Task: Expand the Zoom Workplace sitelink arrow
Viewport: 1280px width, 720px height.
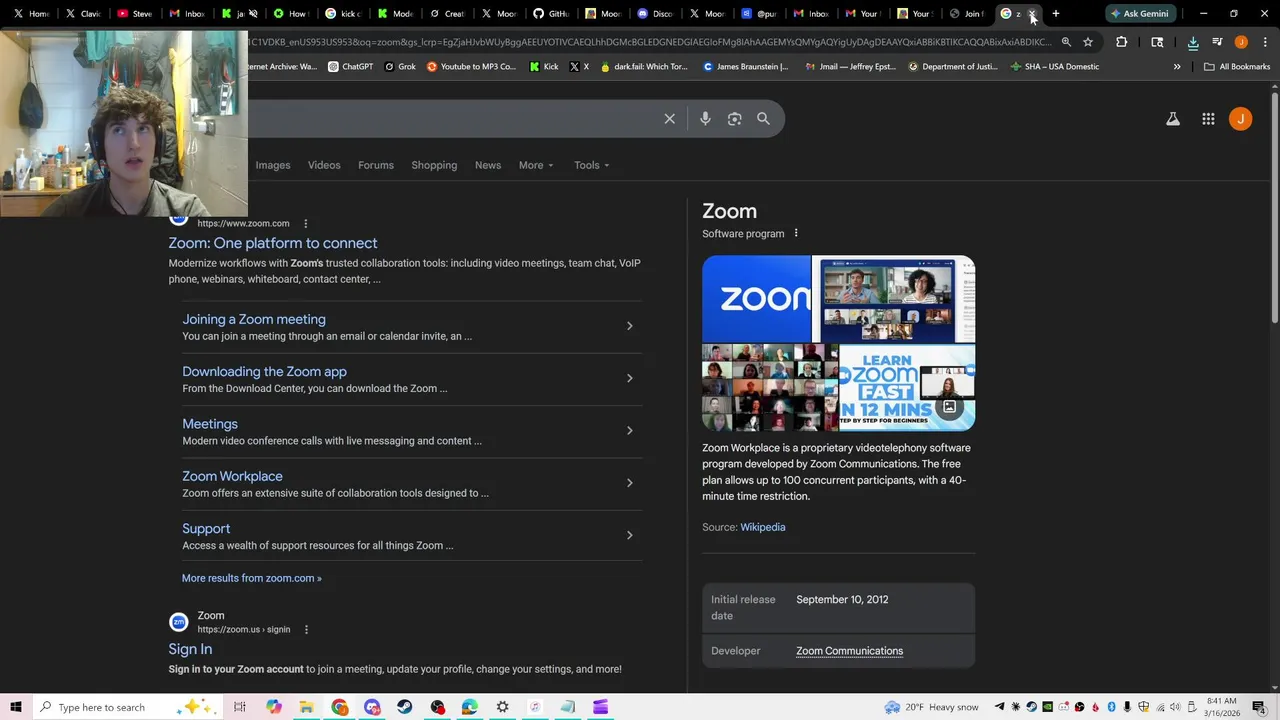Action: pos(629,483)
